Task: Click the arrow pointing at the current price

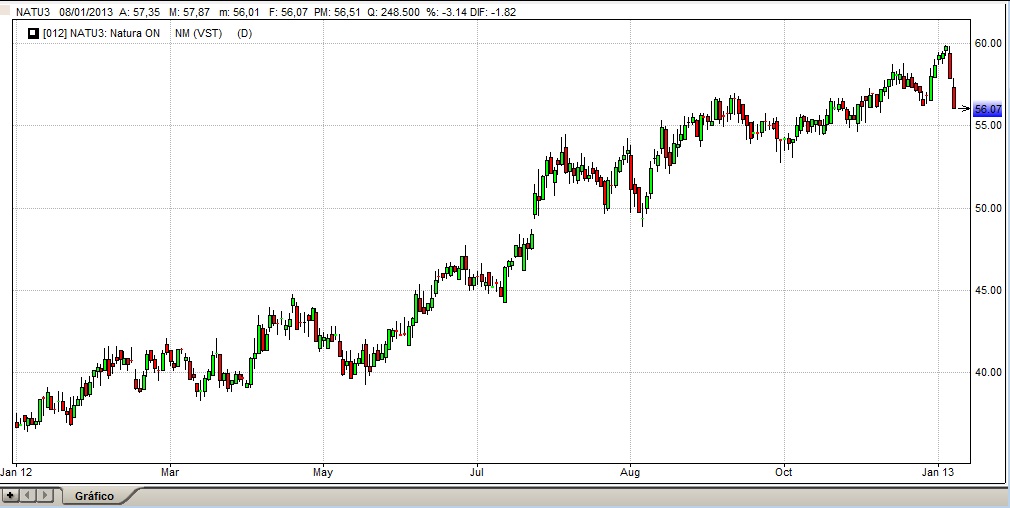Action: tap(964, 109)
